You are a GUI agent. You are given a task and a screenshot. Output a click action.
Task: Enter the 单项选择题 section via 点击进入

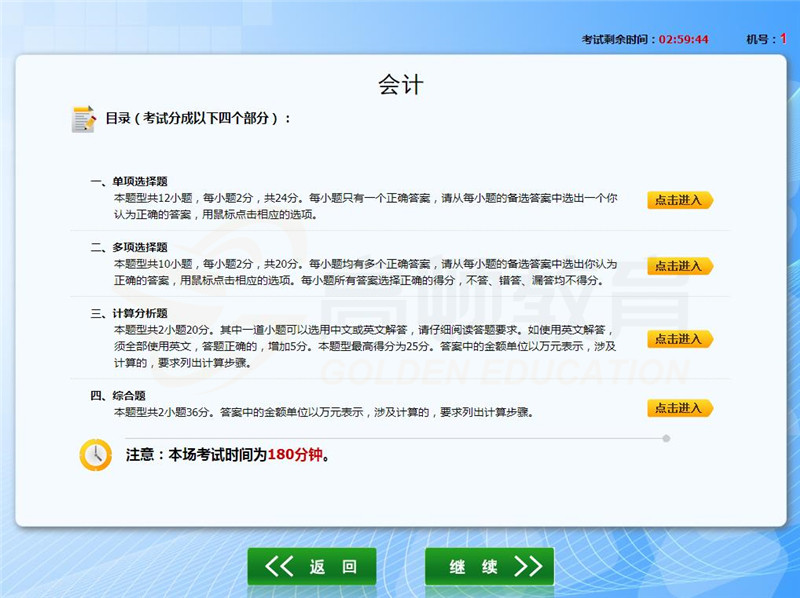tap(679, 200)
